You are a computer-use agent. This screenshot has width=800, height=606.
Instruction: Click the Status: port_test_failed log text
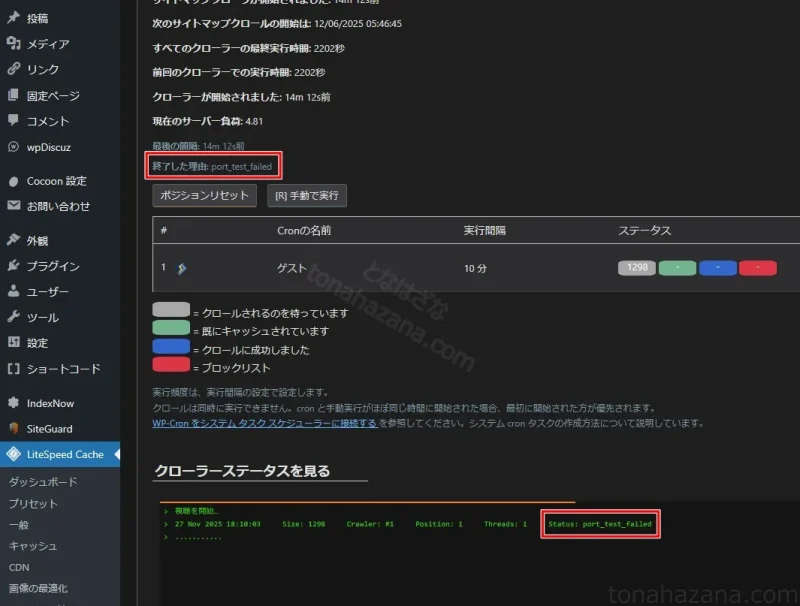(600, 524)
